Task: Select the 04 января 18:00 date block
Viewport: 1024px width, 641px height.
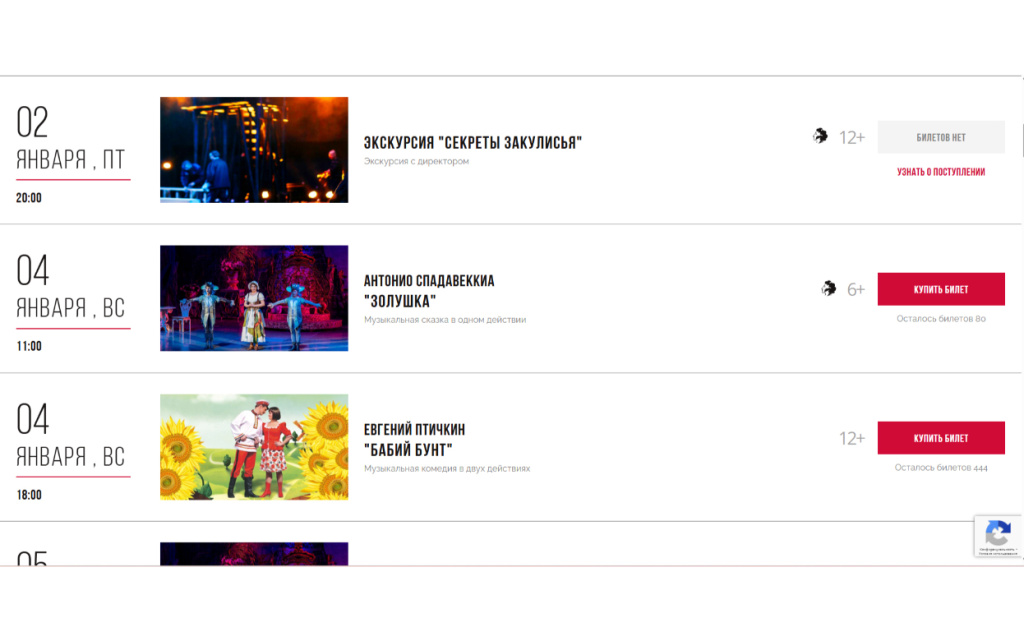Action: pos(72,449)
